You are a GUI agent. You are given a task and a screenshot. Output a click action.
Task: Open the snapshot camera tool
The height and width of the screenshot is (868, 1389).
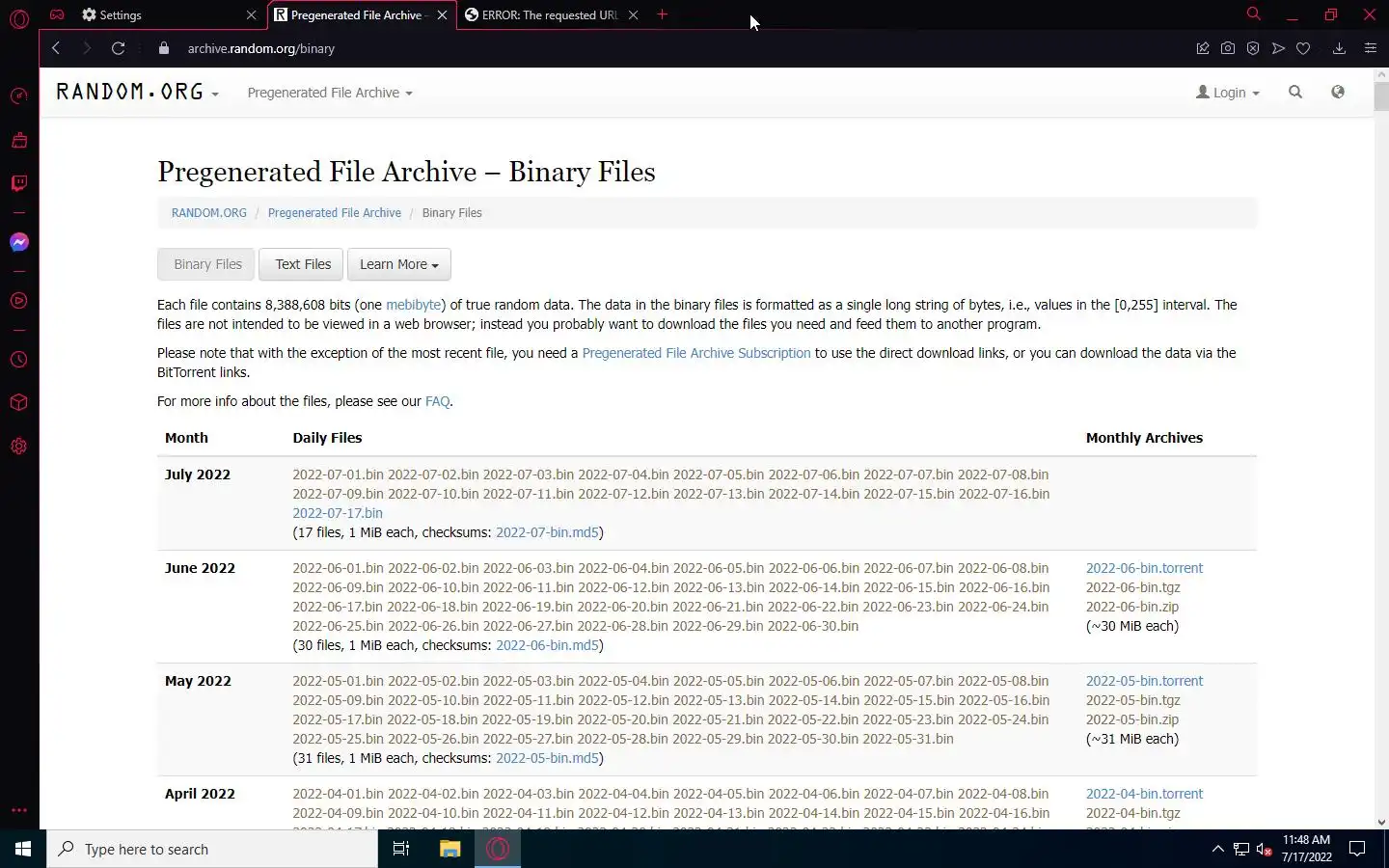tap(1228, 48)
